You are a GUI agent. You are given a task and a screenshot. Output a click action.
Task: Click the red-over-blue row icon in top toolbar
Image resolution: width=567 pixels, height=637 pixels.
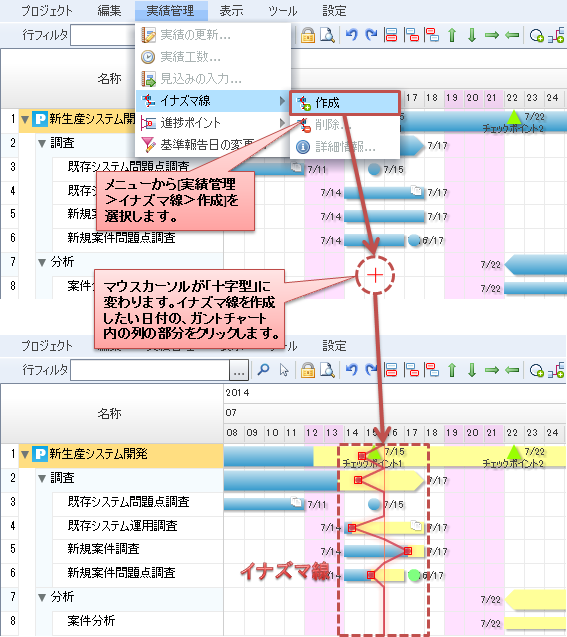click(432, 35)
